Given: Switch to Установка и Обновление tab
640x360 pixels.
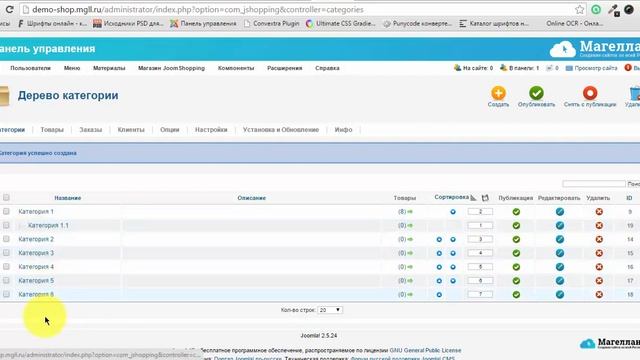Looking at the screenshot, I should (281, 130).
